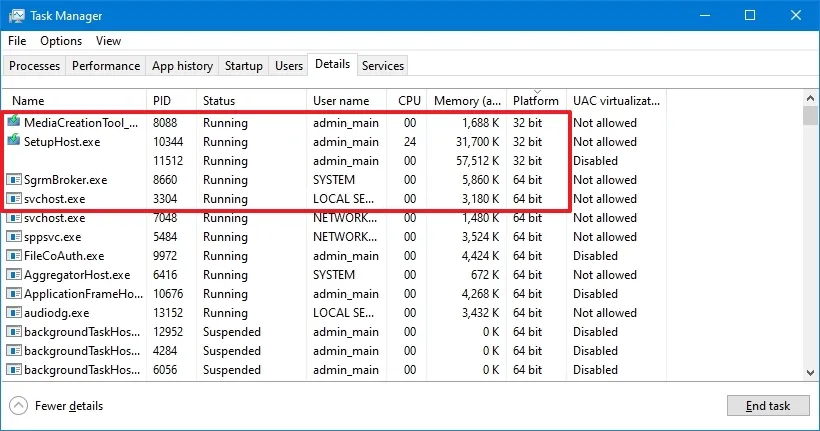Sort by the Platform column header

click(536, 100)
